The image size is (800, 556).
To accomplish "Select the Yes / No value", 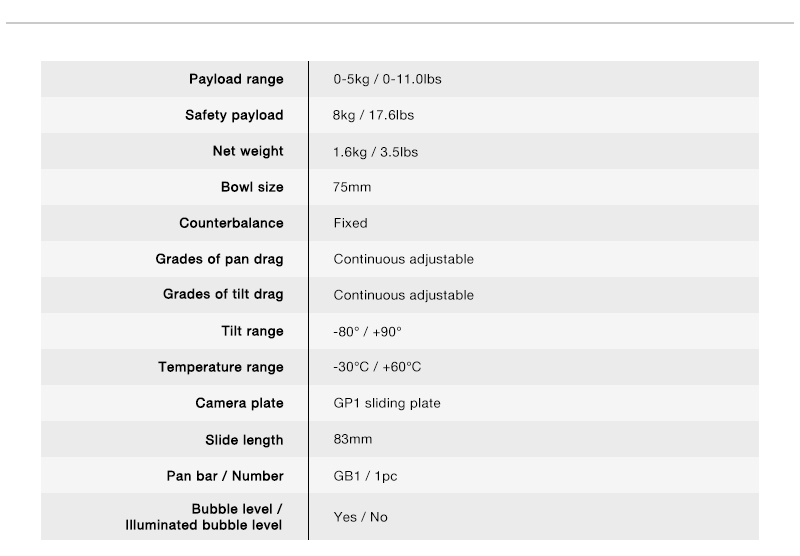I will click(x=361, y=517).
